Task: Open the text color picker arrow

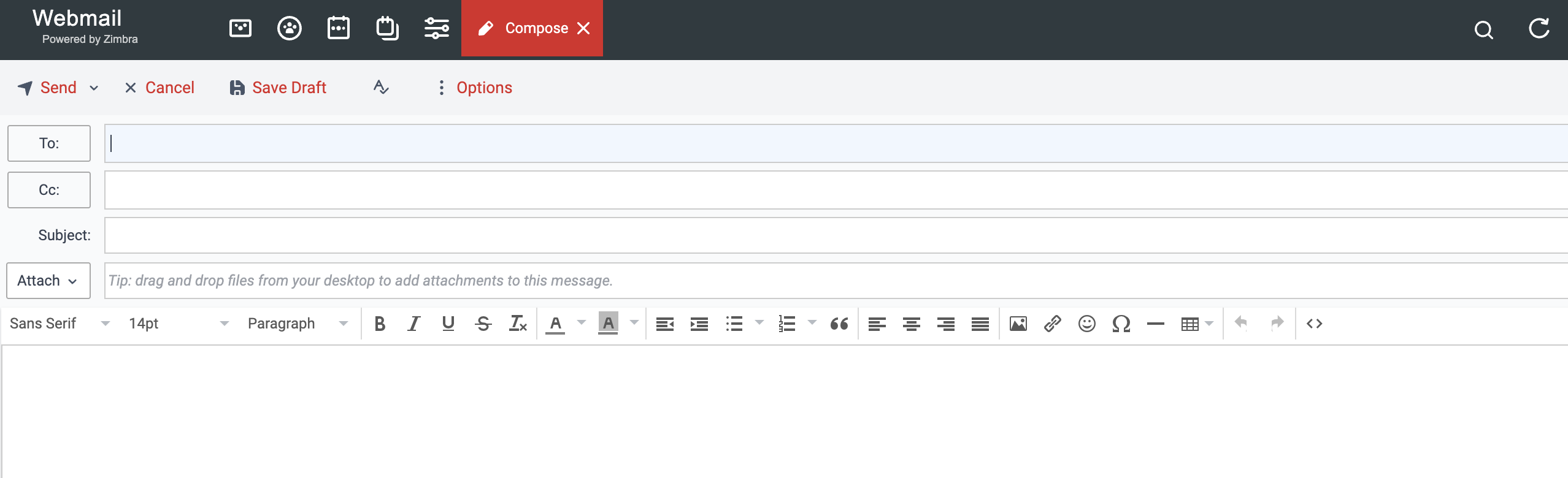Action: click(582, 322)
